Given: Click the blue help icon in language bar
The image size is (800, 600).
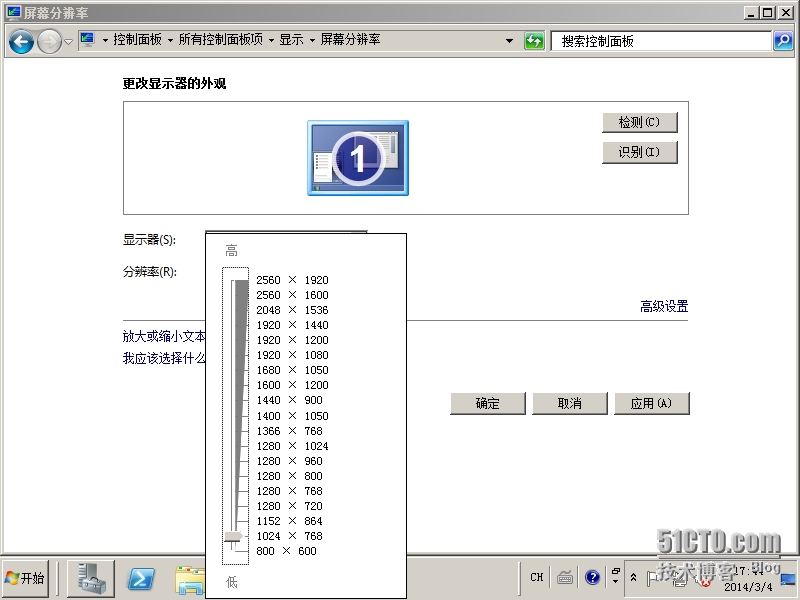Looking at the screenshot, I should [592, 578].
